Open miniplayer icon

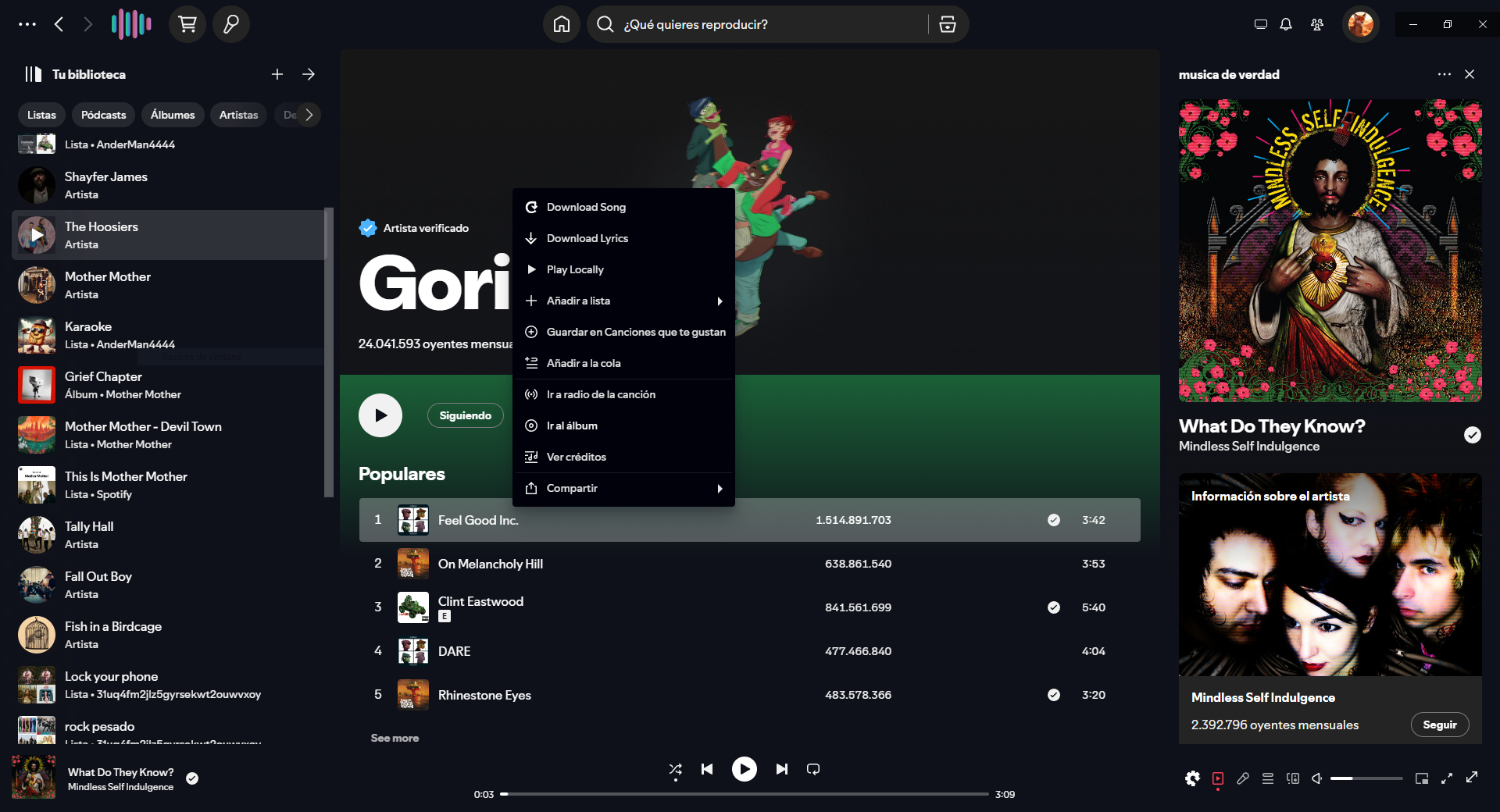(x=1422, y=778)
